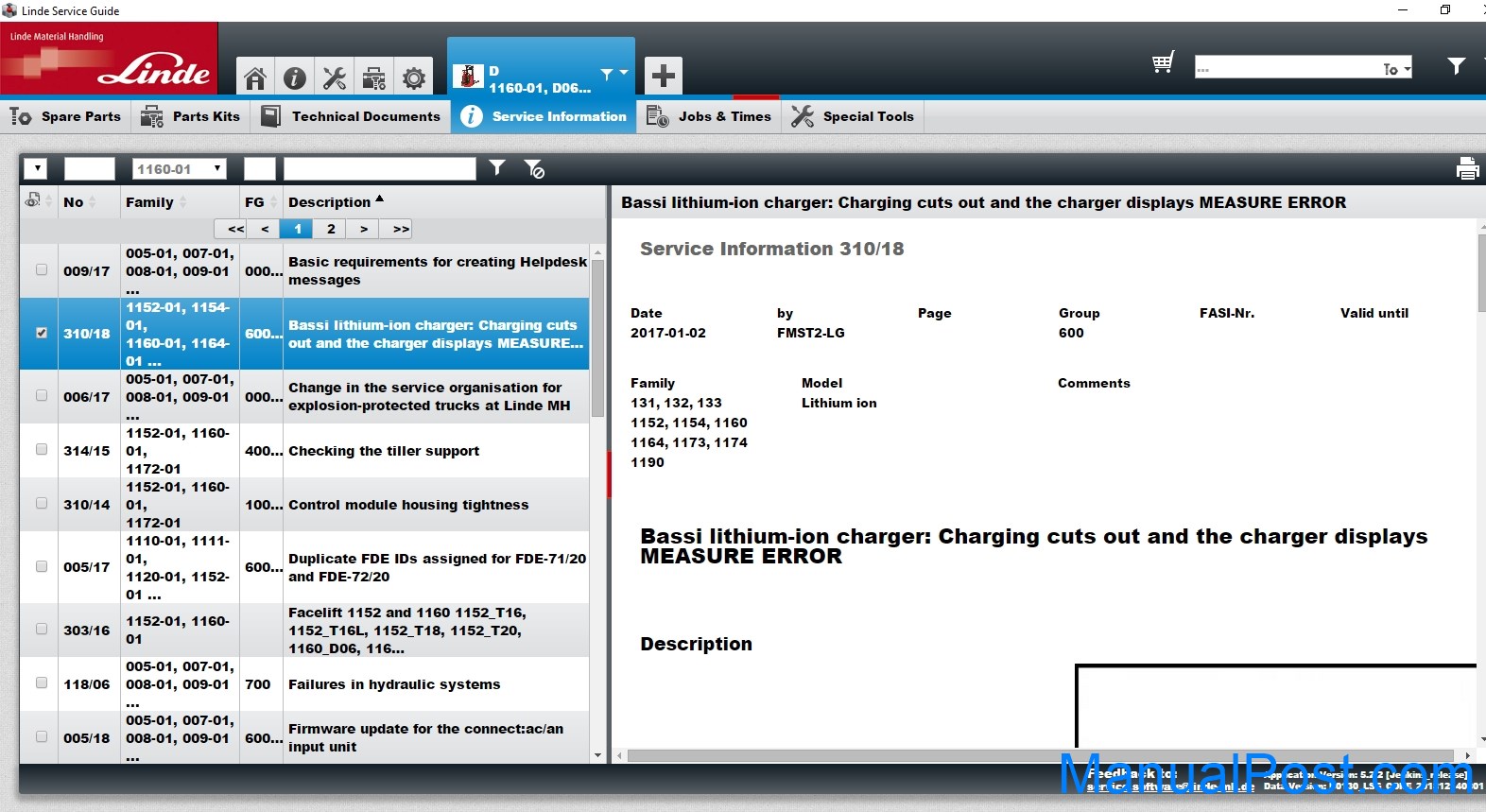Select row Checking the tiller support
Image resolution: width=1486 pixels, height=812 pixels.
pyautogui.click(x=304, y=451)
